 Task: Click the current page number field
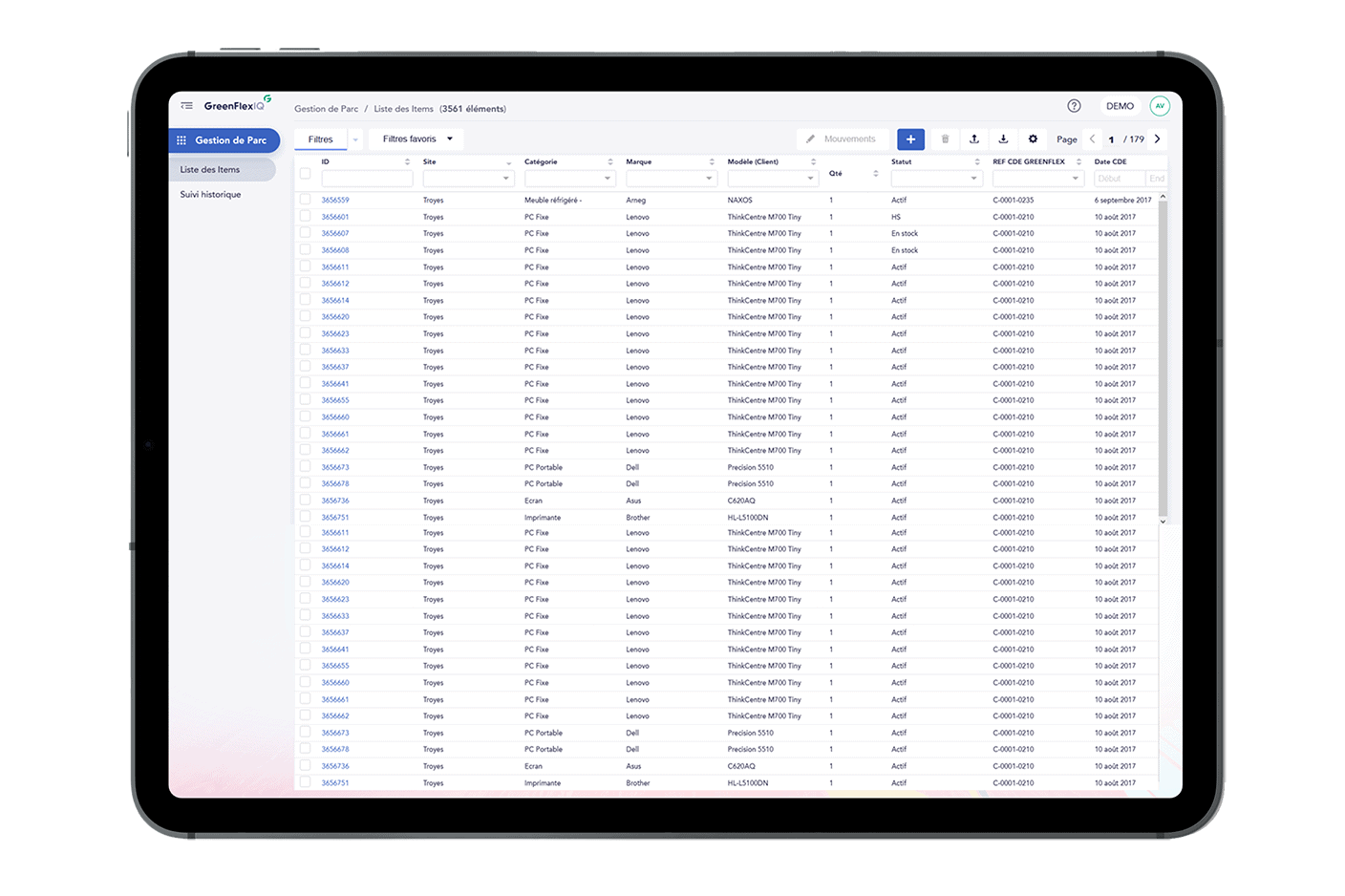pos(1111,139)
